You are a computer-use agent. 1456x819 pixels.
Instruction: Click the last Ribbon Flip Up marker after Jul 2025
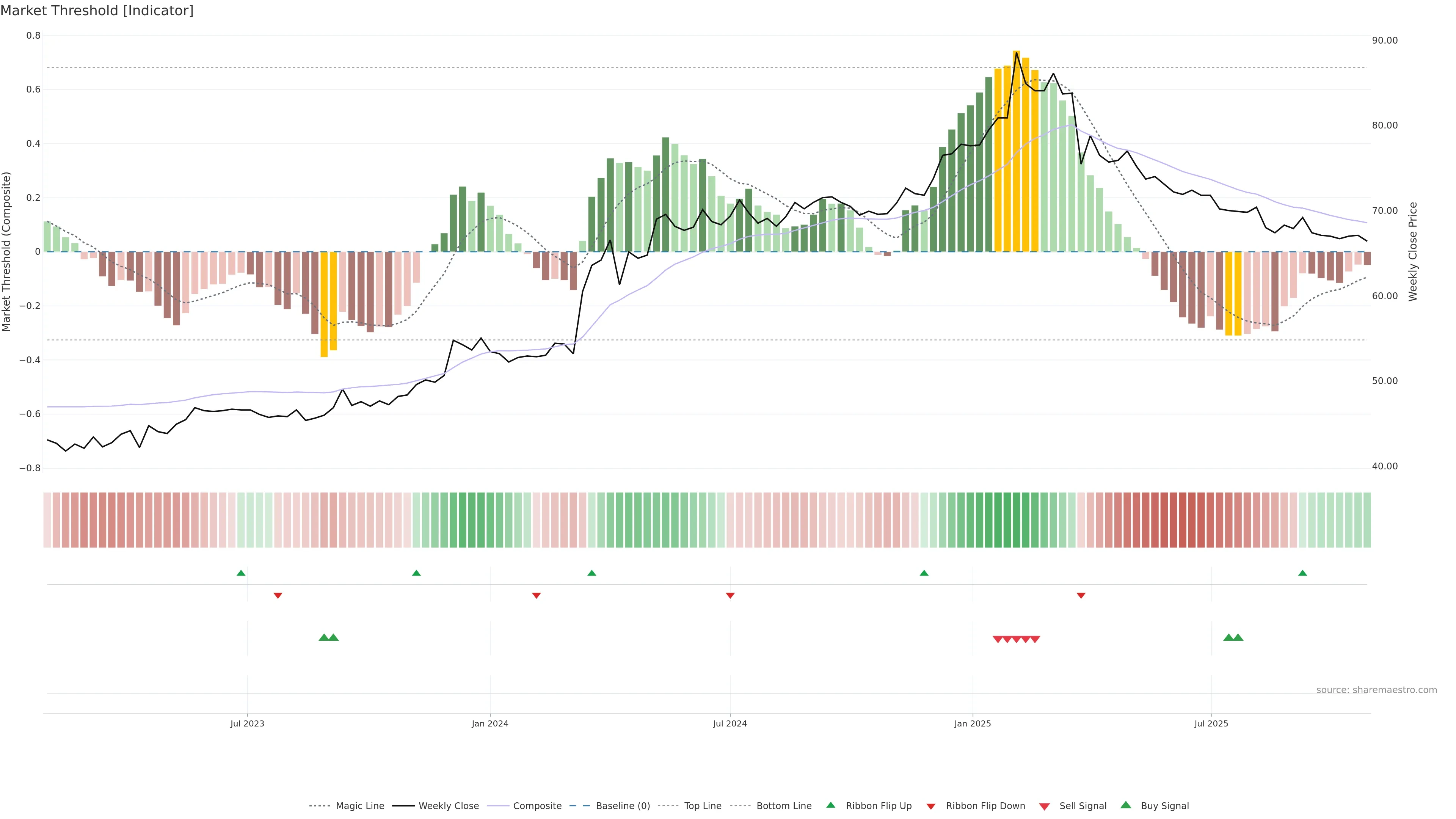click(1302, 573)
